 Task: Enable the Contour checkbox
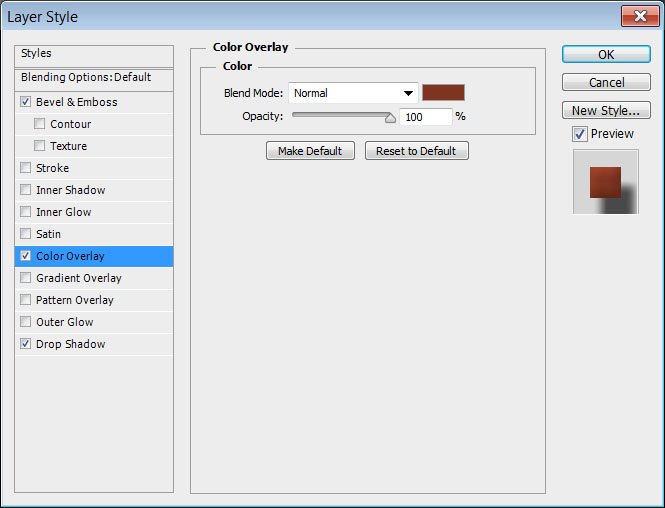click(39, 124)
